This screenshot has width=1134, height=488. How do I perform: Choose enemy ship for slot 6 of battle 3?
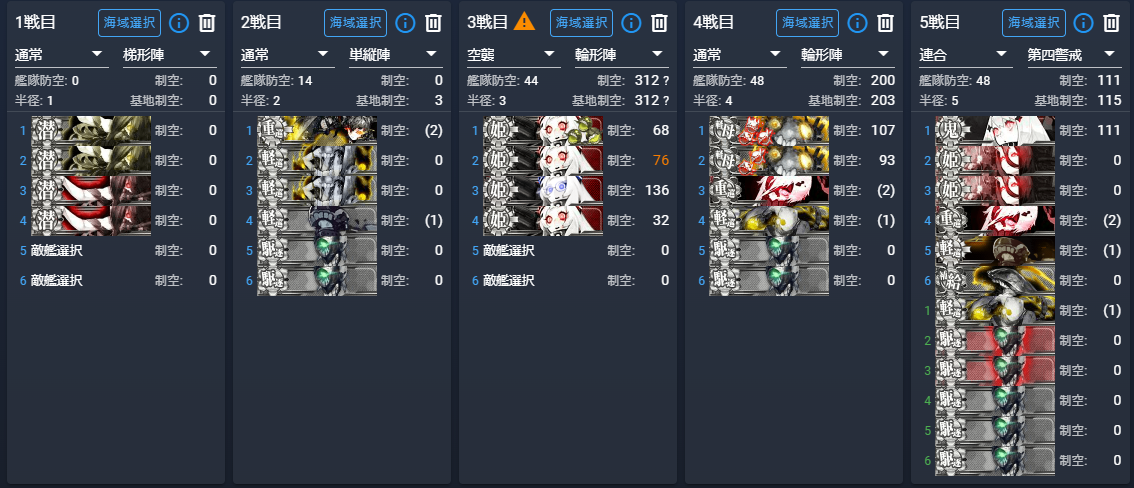pyautogui.click(x=509, y=281)
